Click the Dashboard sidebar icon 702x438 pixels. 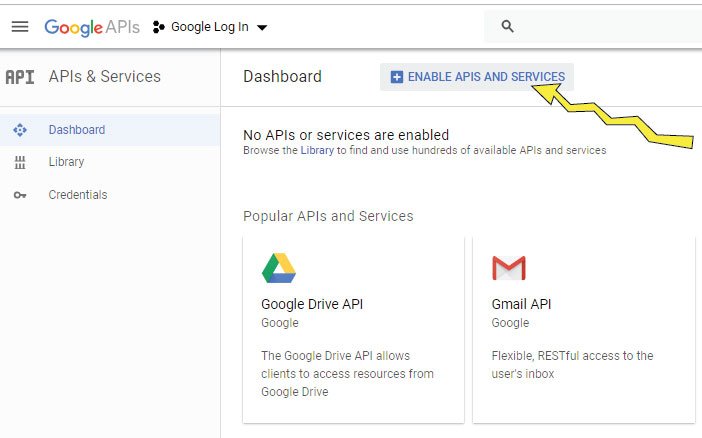coord(20,130)
